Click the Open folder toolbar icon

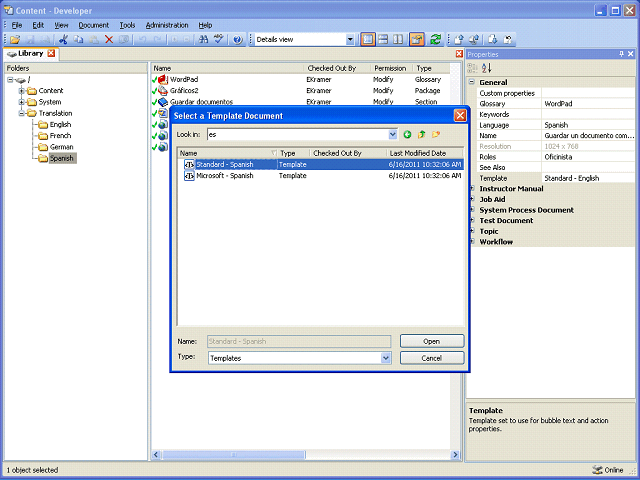15,39
